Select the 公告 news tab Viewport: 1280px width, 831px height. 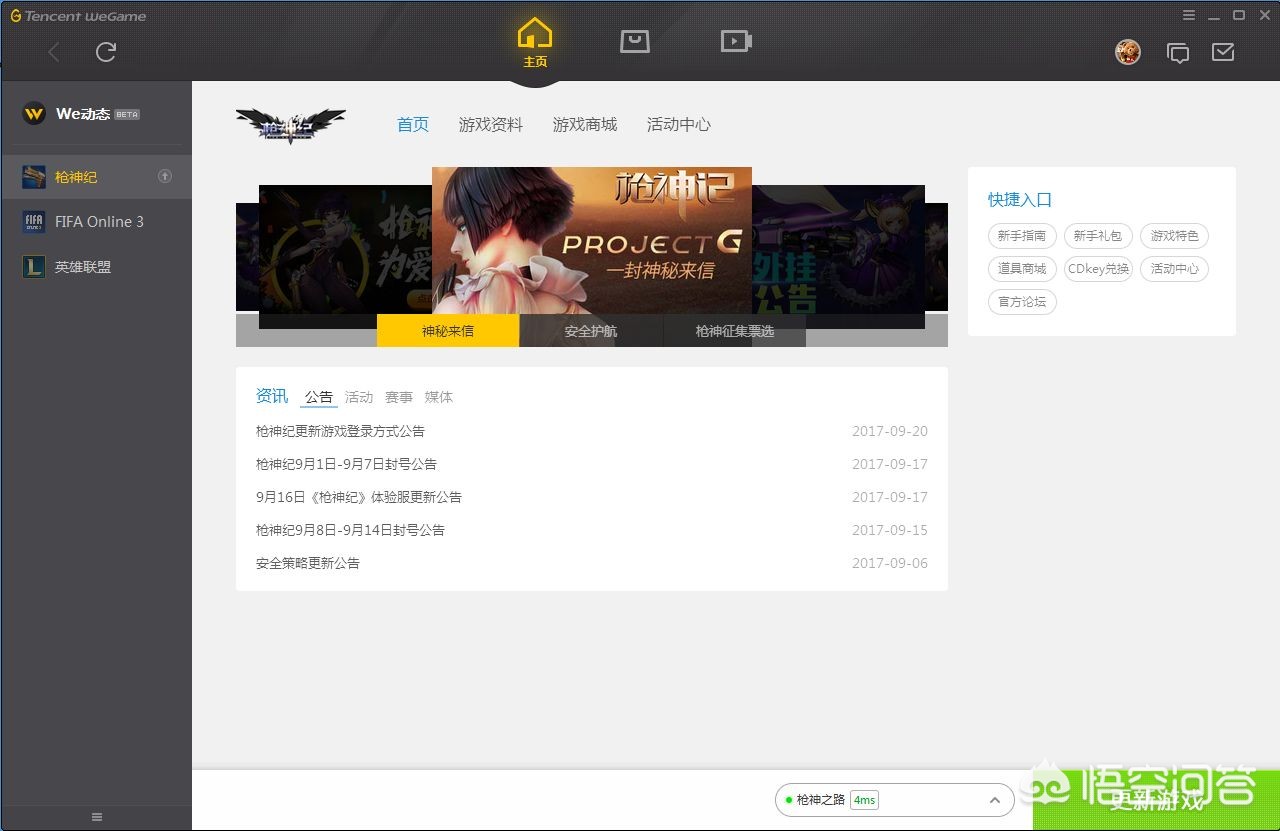coord(319,397)
